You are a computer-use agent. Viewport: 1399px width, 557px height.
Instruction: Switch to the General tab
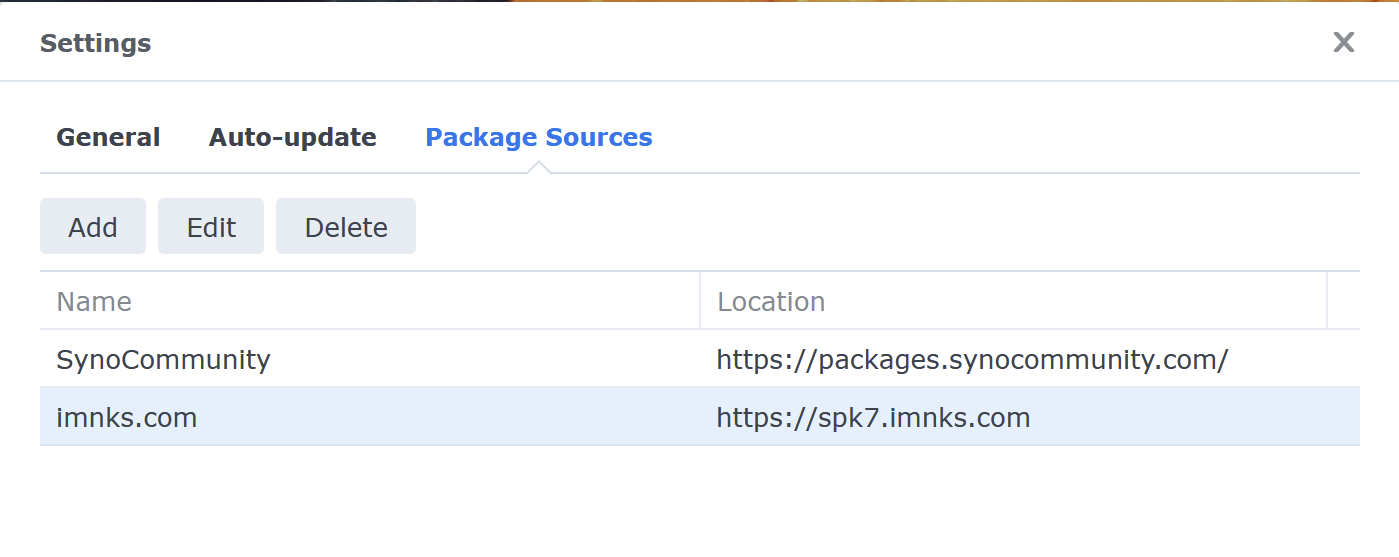(108, 138)
